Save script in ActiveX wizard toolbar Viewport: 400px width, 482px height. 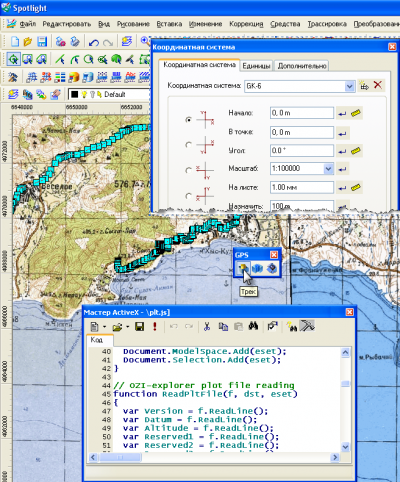140,326
